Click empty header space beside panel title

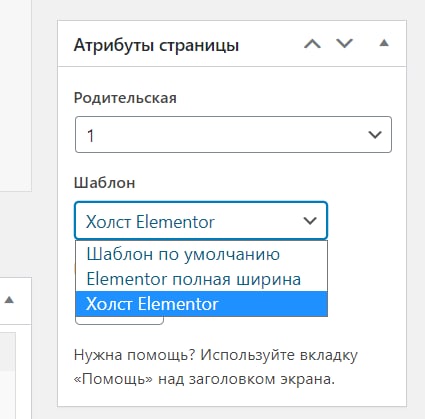tap(270, 44)
